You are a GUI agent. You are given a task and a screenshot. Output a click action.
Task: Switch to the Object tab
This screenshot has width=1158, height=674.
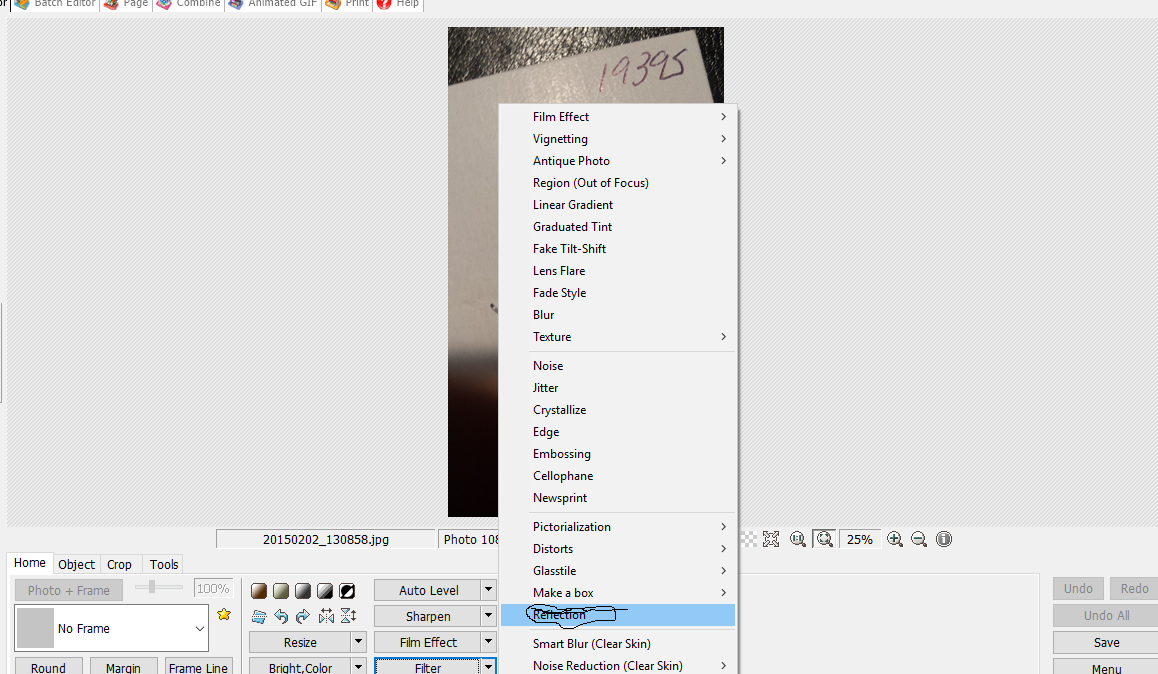[x=77, y=564]
